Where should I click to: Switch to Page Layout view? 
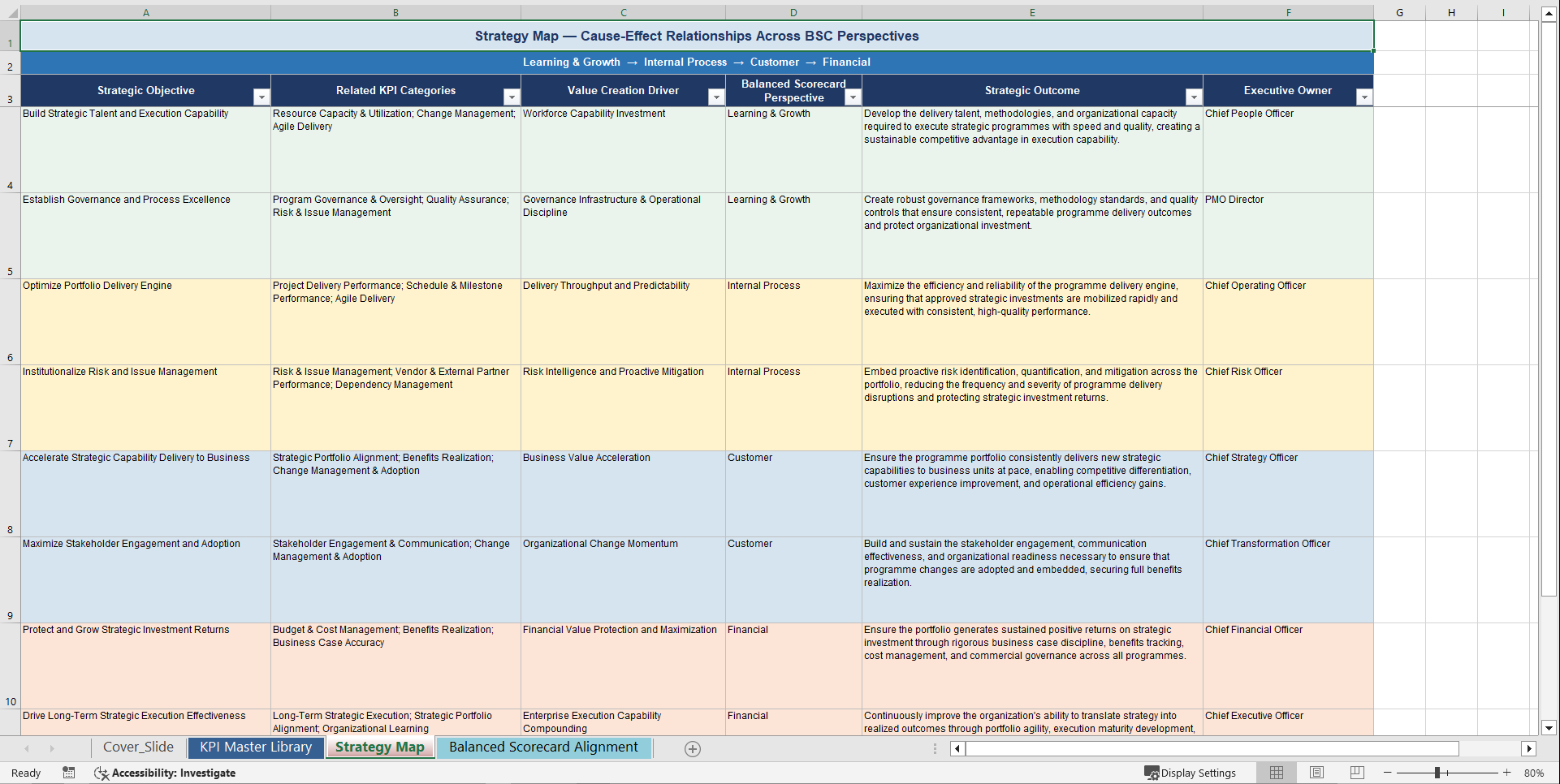[x=1316, y=773]
